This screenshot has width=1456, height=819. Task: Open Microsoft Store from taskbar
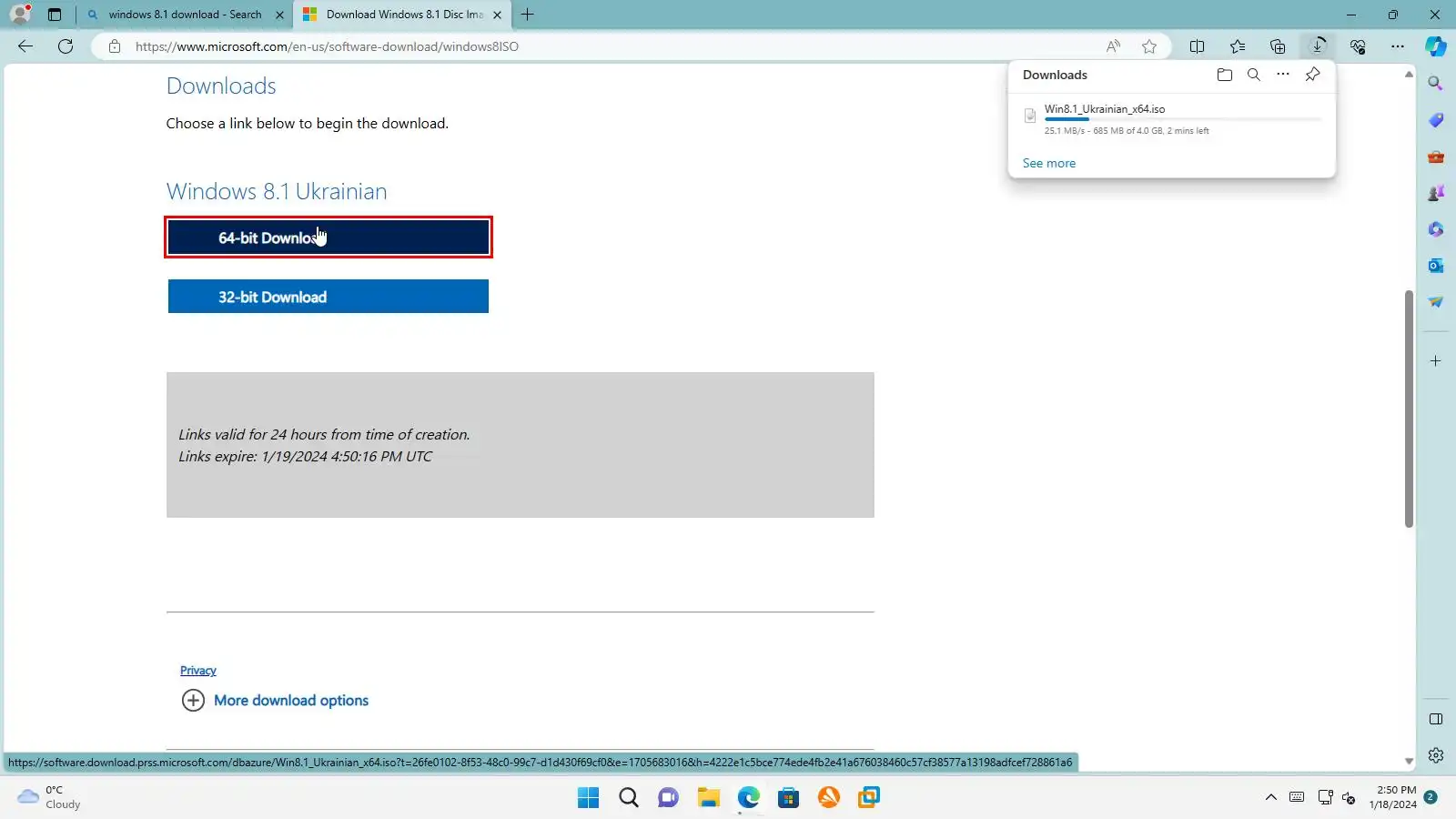(789, 798)
